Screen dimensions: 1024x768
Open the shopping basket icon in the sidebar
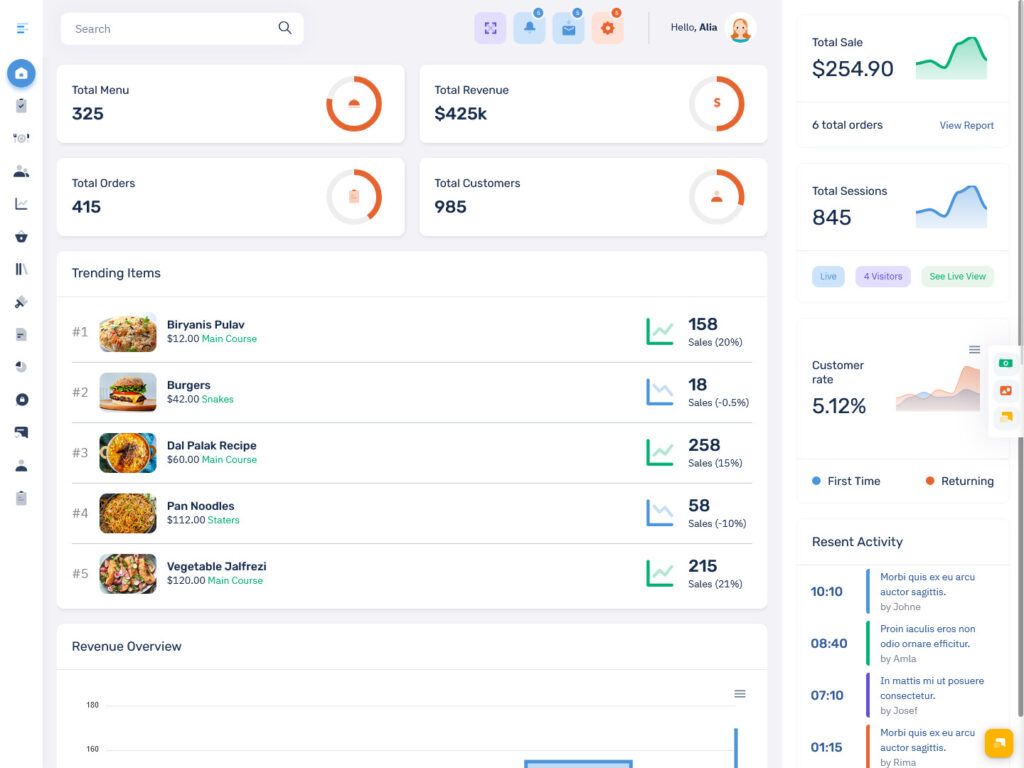20,235
